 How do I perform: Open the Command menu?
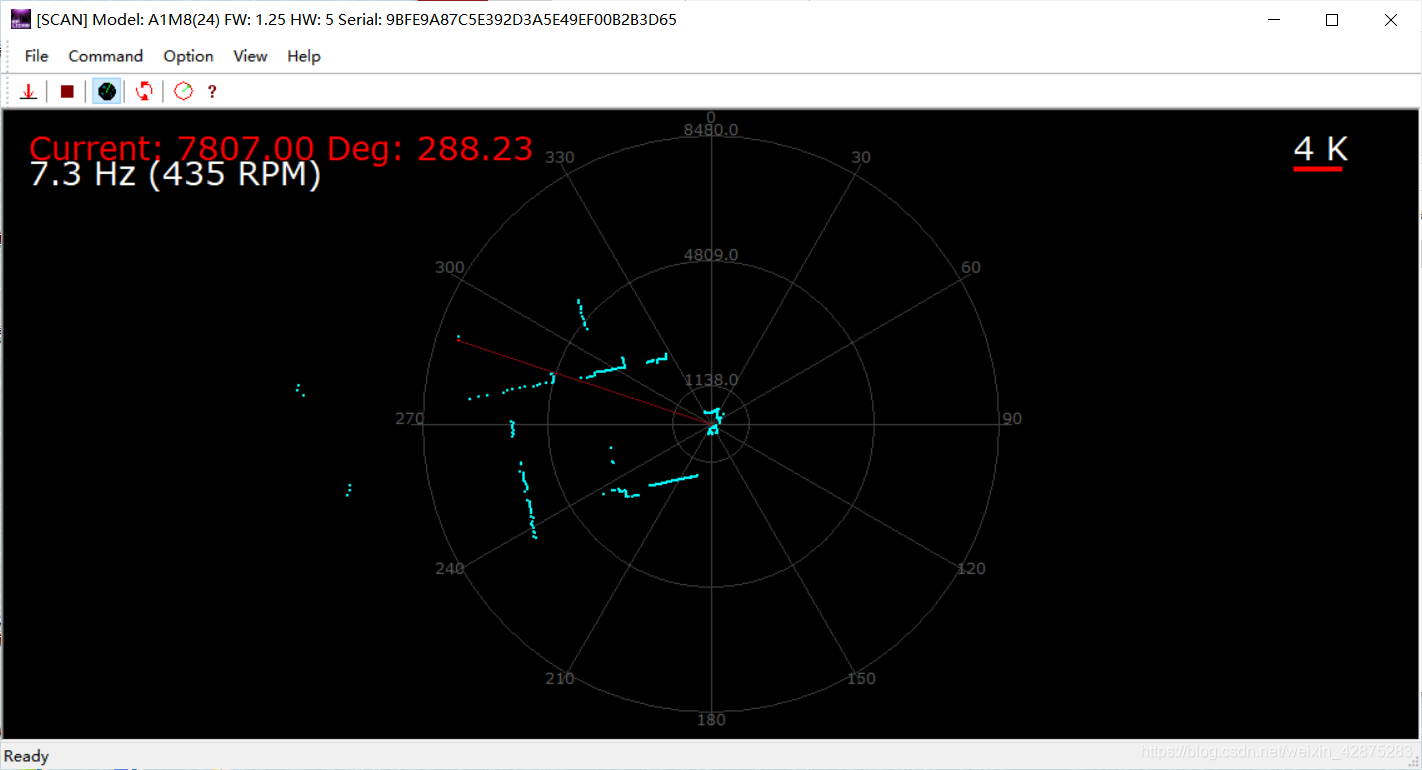point(105,56)
